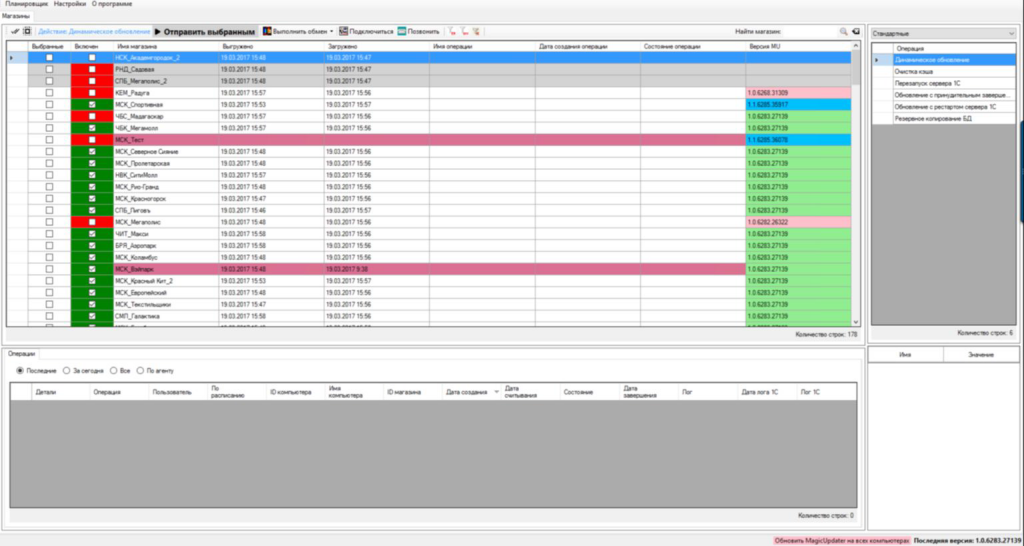
Task: Click the clear-search backspace icon
Action: pos(856,31)
